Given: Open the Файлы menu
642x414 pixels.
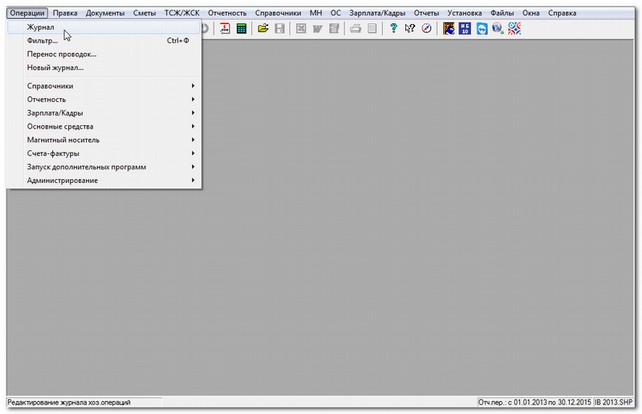Looking at the screenshot, I should coord(502,13).
